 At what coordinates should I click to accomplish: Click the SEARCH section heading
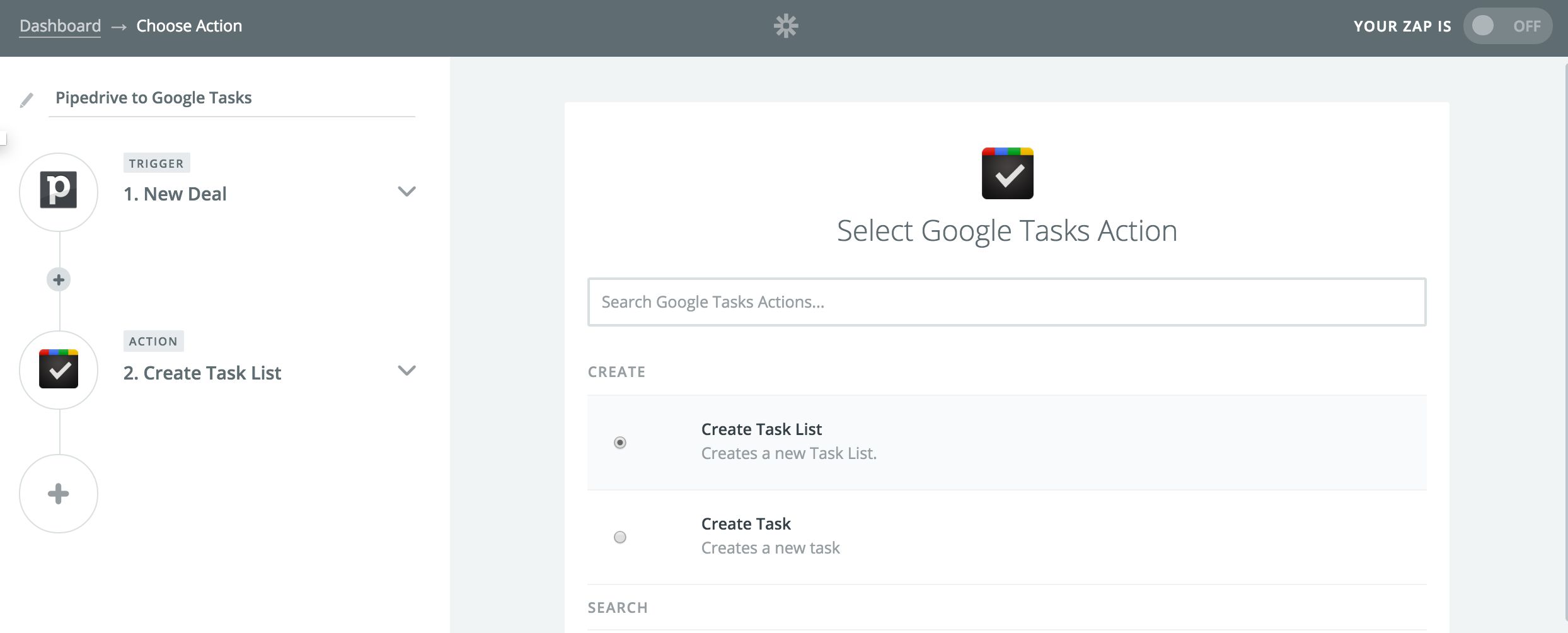[x=618, y=608]
